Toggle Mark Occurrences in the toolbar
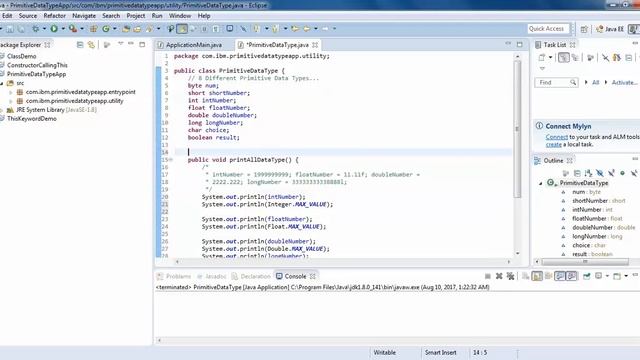Screen dimensions: 640x360 182,29
